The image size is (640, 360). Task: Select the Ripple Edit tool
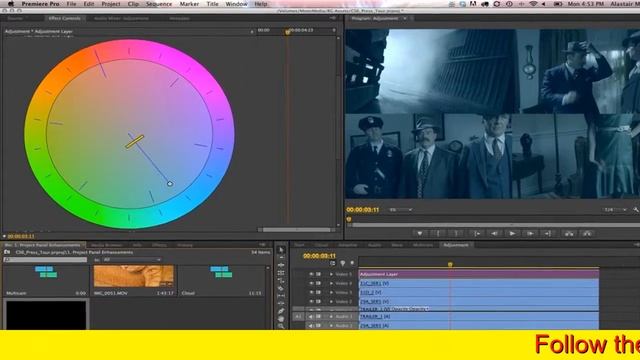281,265
